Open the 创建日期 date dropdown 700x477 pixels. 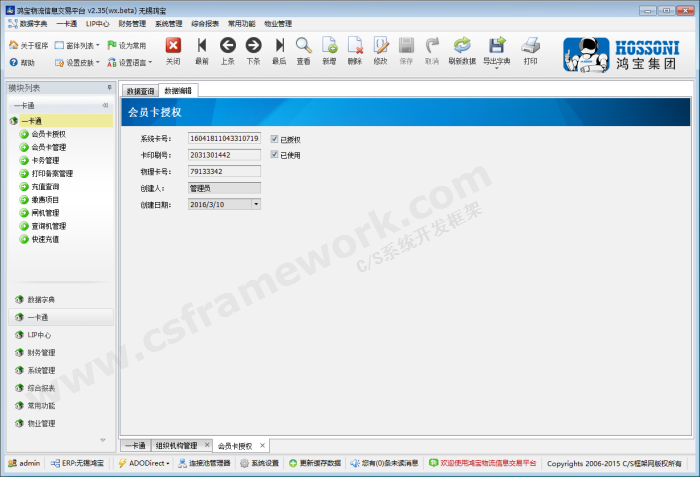(256, 204)
